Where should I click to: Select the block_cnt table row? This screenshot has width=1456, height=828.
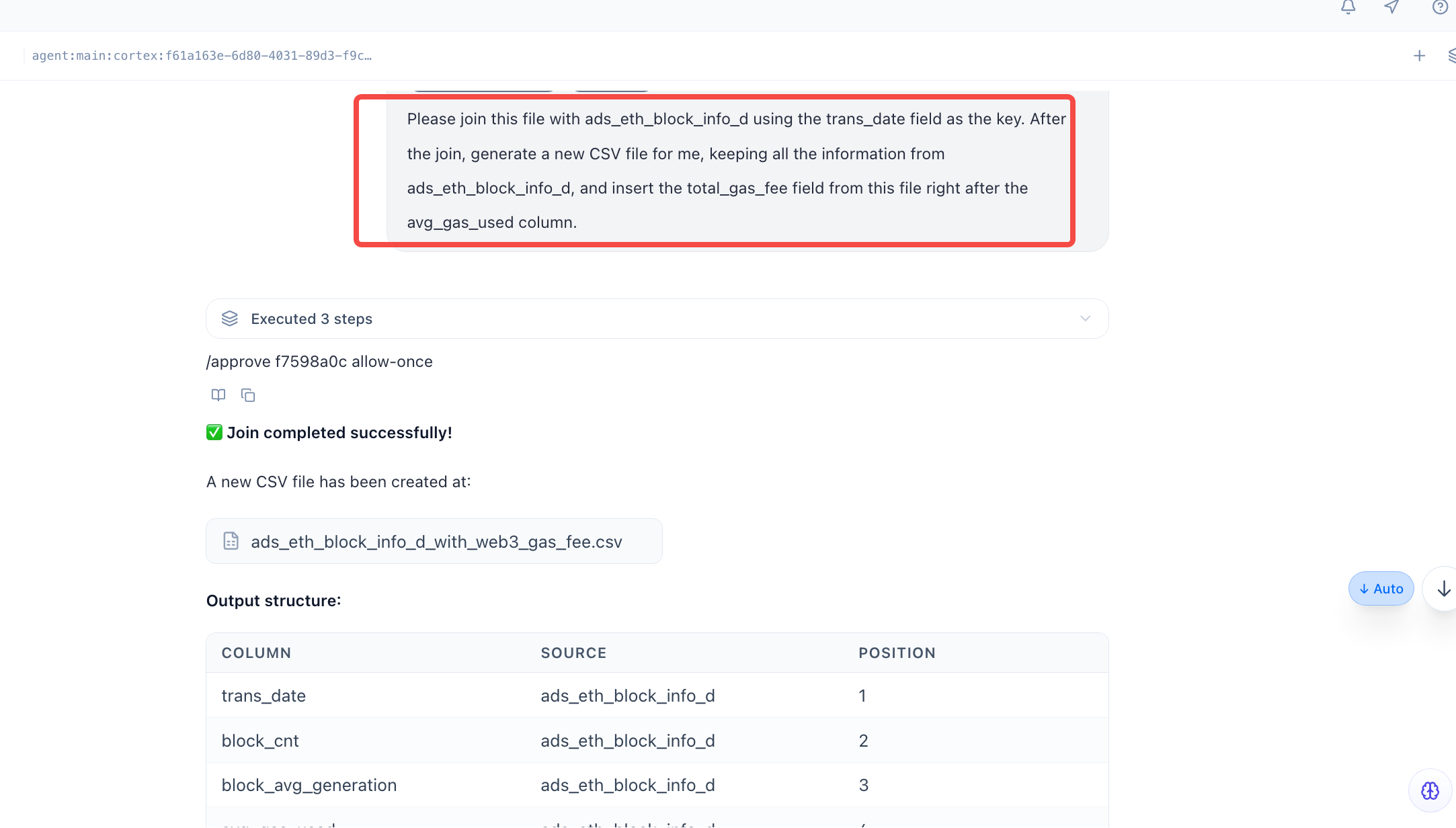click(x=656, y=741)
